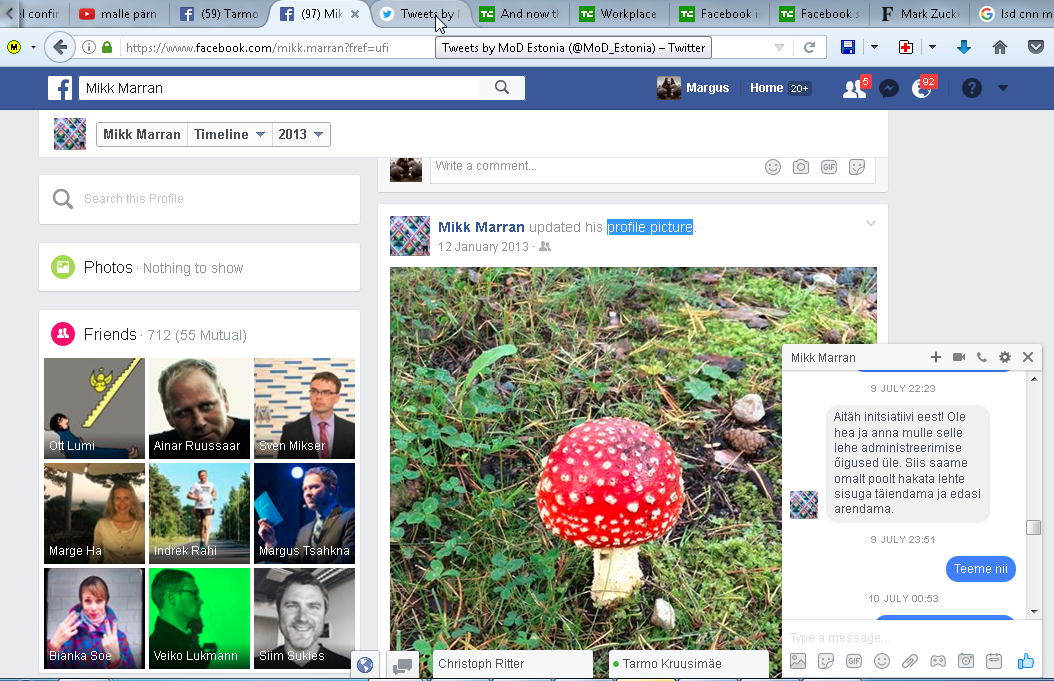This screenshot has width=1054, height=681.
Task: Open dropdown next to yellow M icon
Action: point(33,47)
